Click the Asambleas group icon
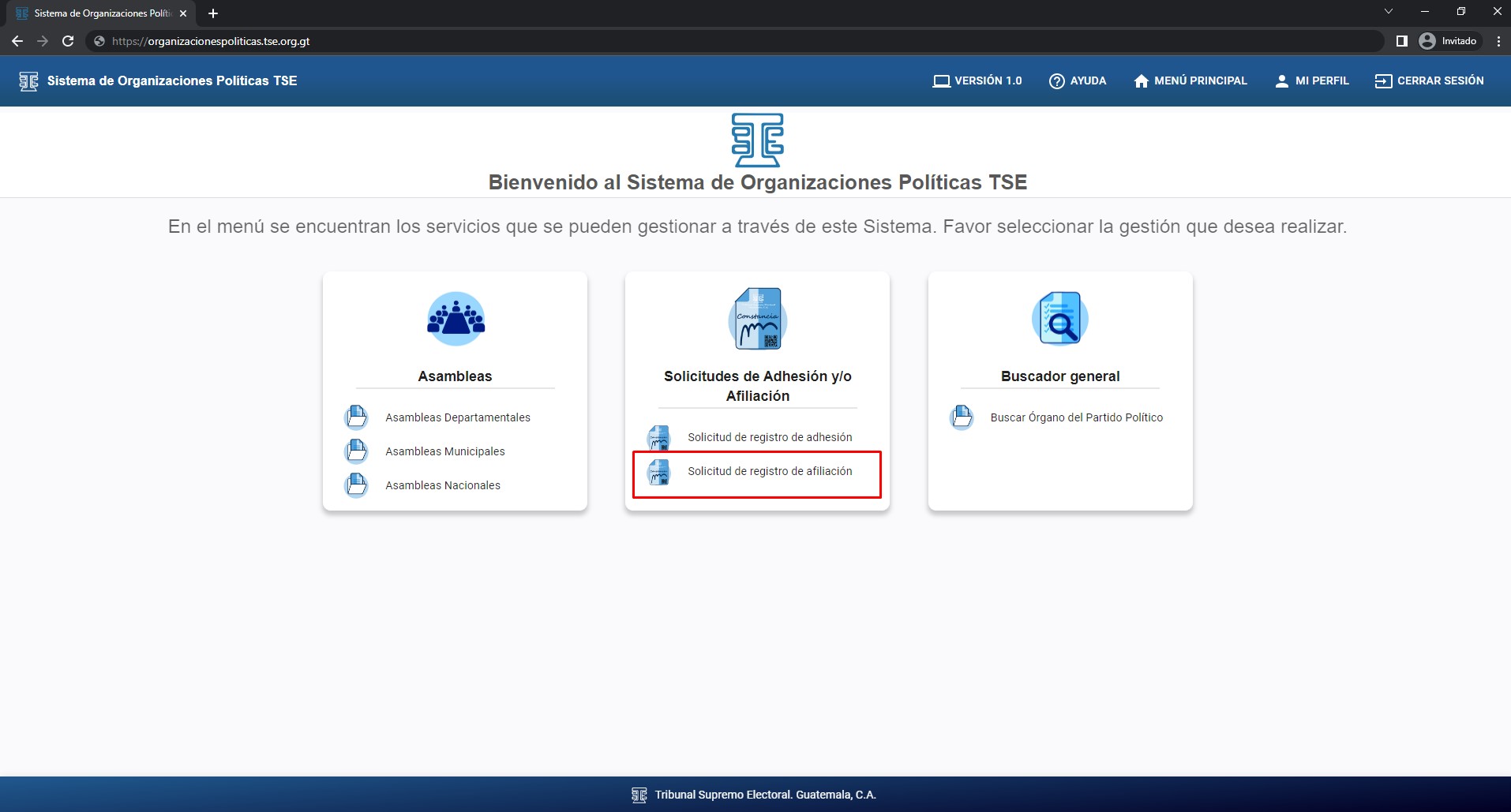The height and width of the screenshot is (812, 1511). click(456, 319)
